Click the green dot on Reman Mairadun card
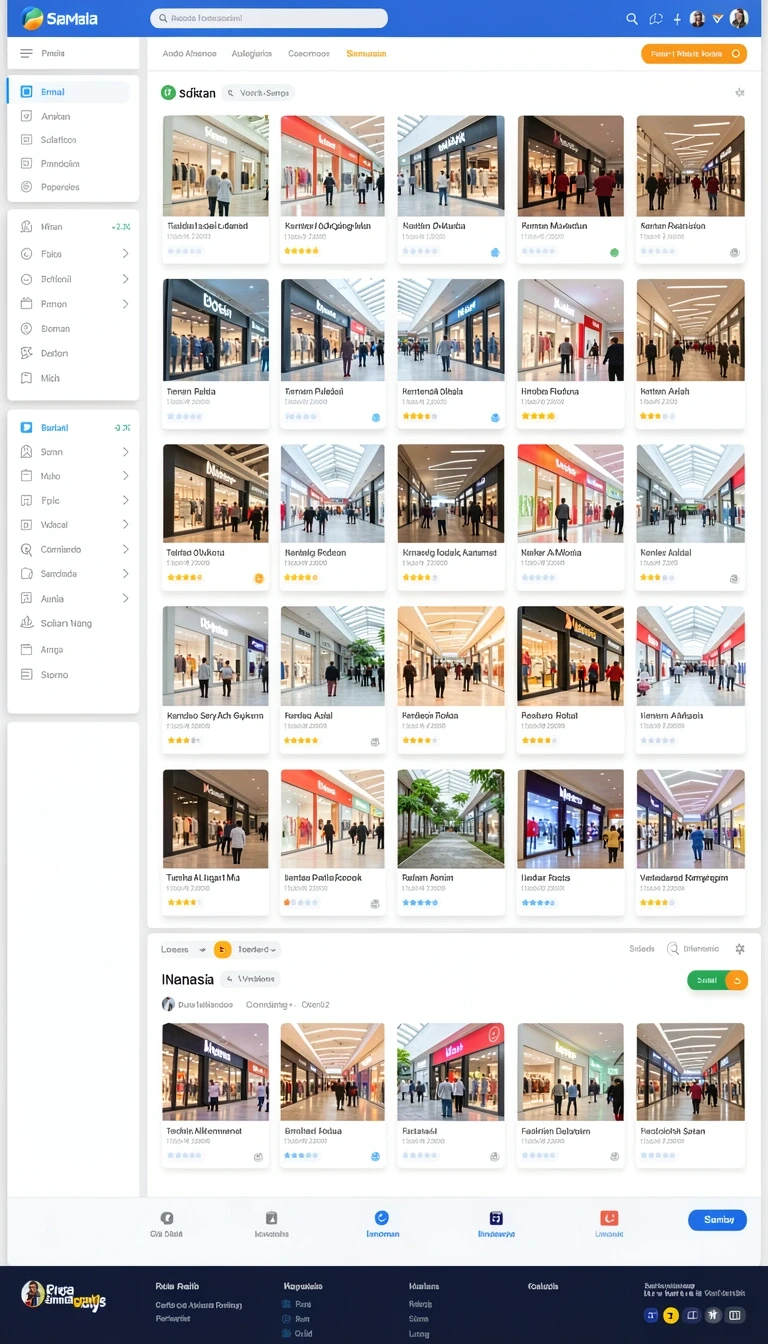Image resolution: width=768 pixels, height=1344 pixels. pyautogui.click(x=614, y=253)
